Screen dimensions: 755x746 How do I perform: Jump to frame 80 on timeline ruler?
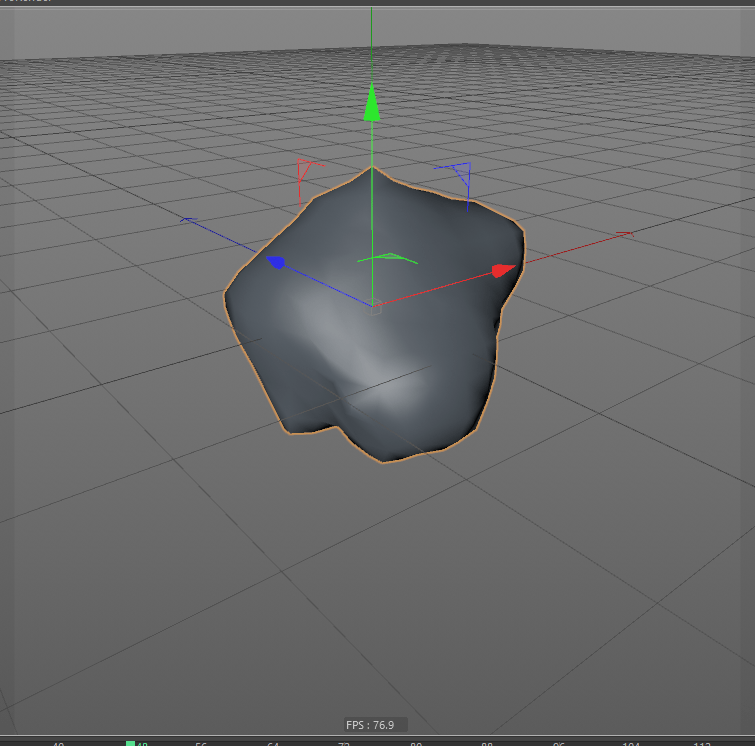416,744
